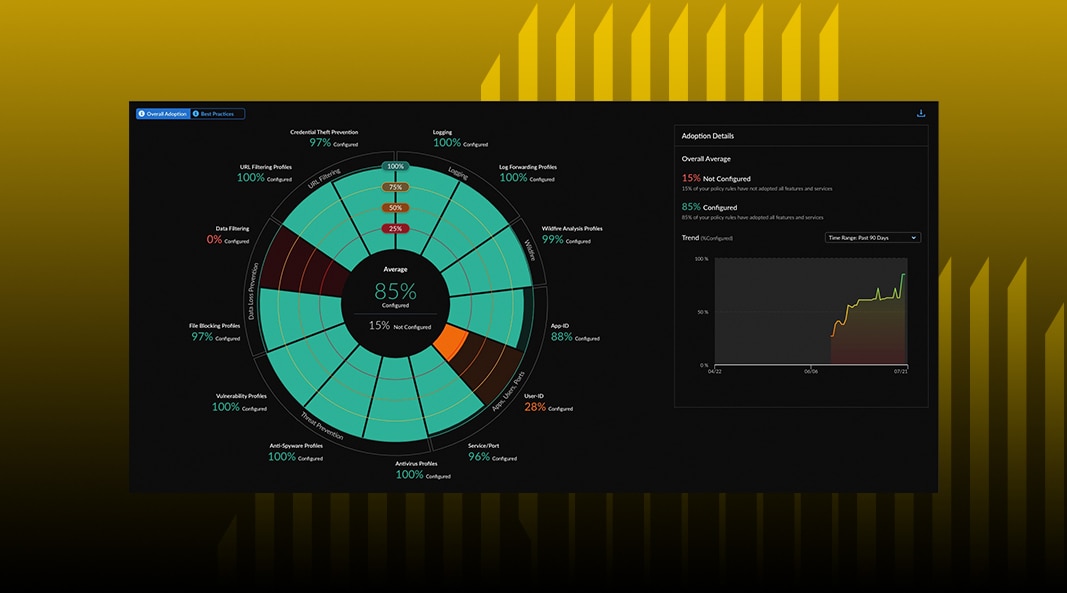Click the download icon at top right
1067x593 pixels.
[x=921, y=113]
